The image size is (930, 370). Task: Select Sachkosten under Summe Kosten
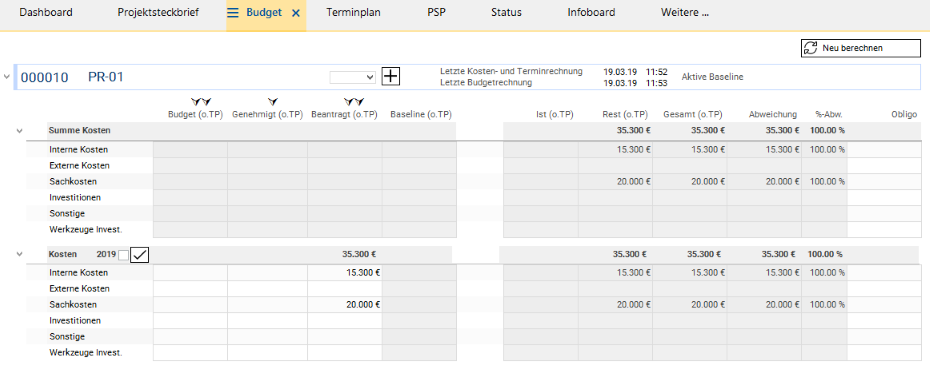point(73,181)
